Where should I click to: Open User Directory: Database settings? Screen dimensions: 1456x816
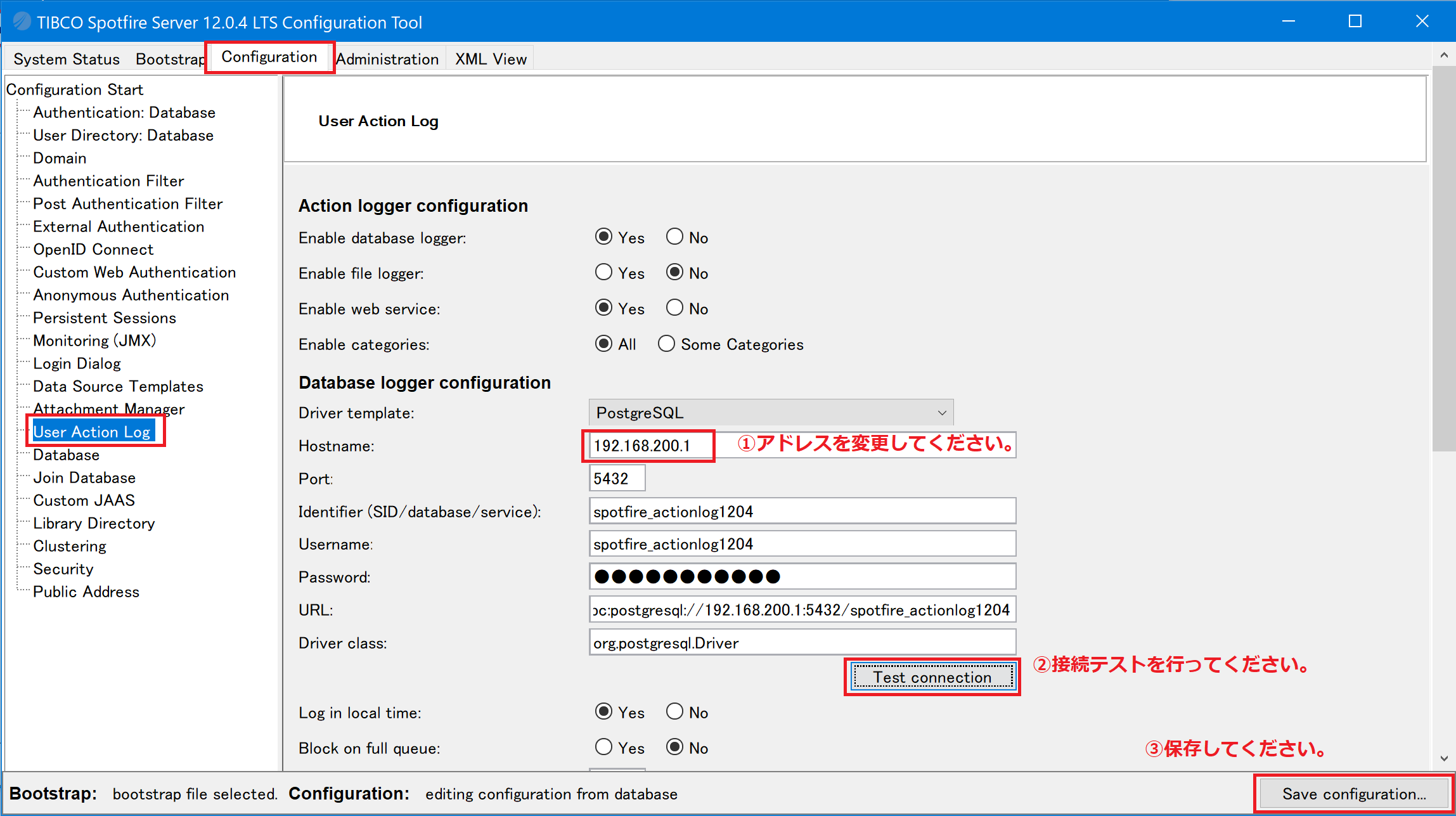123,135
